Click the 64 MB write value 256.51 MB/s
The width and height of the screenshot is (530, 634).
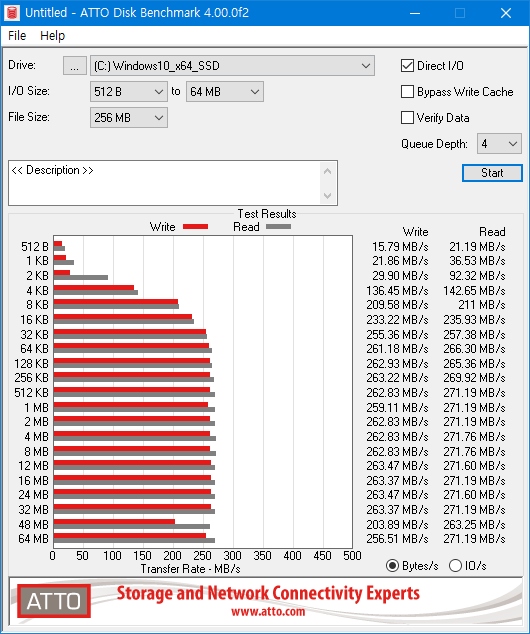[397, 539]
